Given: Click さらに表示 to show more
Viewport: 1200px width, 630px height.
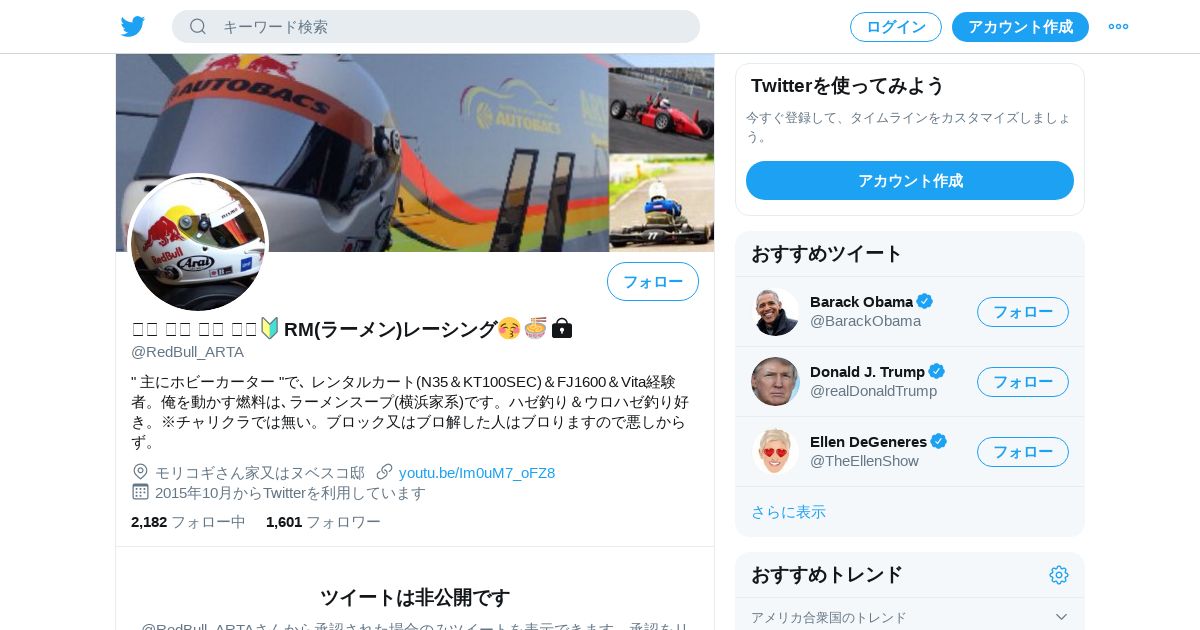Looking at the screenshot, I should (788, 512).
